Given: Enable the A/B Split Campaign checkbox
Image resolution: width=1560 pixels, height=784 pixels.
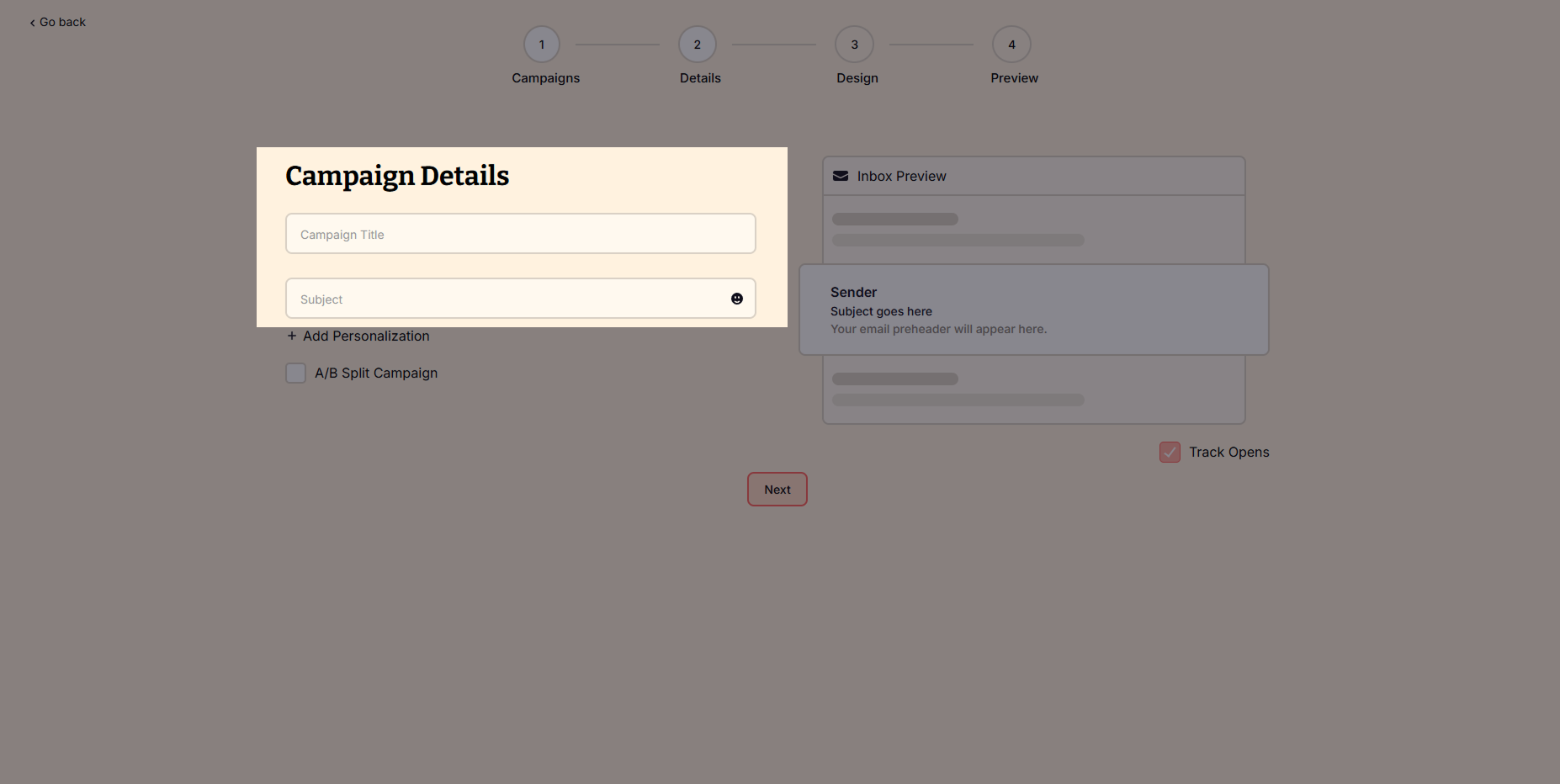Looking at the screenshot, I should [295, 373].
